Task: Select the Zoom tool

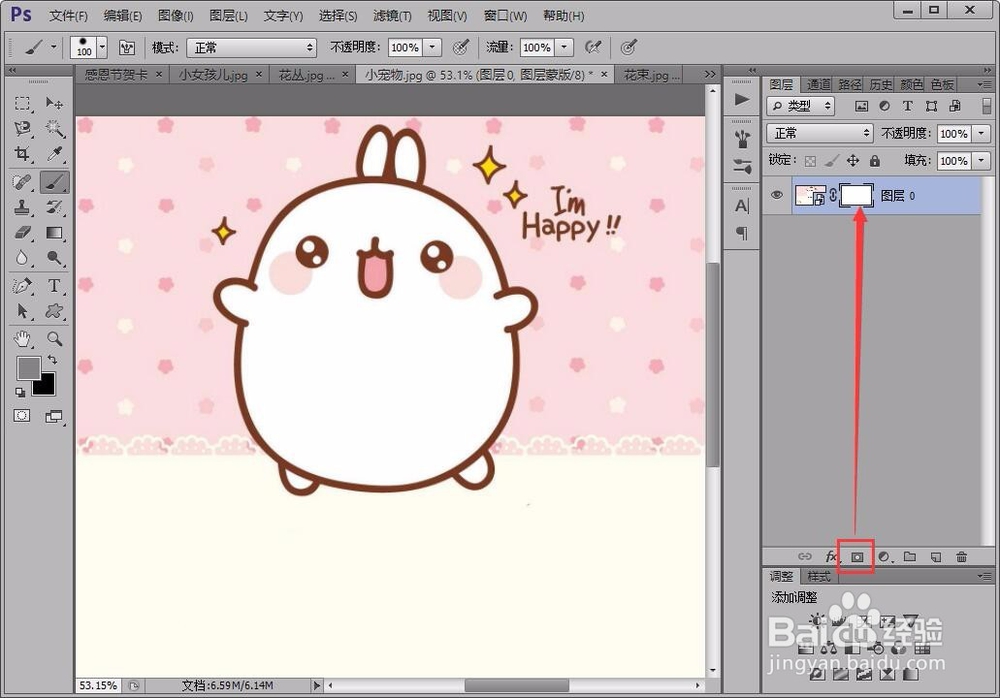Action: coord(54,338)
